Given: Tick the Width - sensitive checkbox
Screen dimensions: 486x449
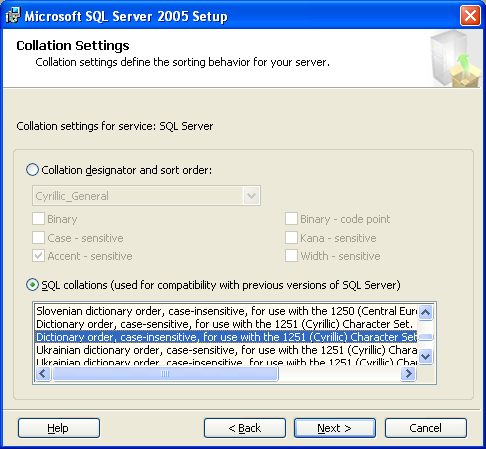Looking at the screenshot, I should click(291, 256).
